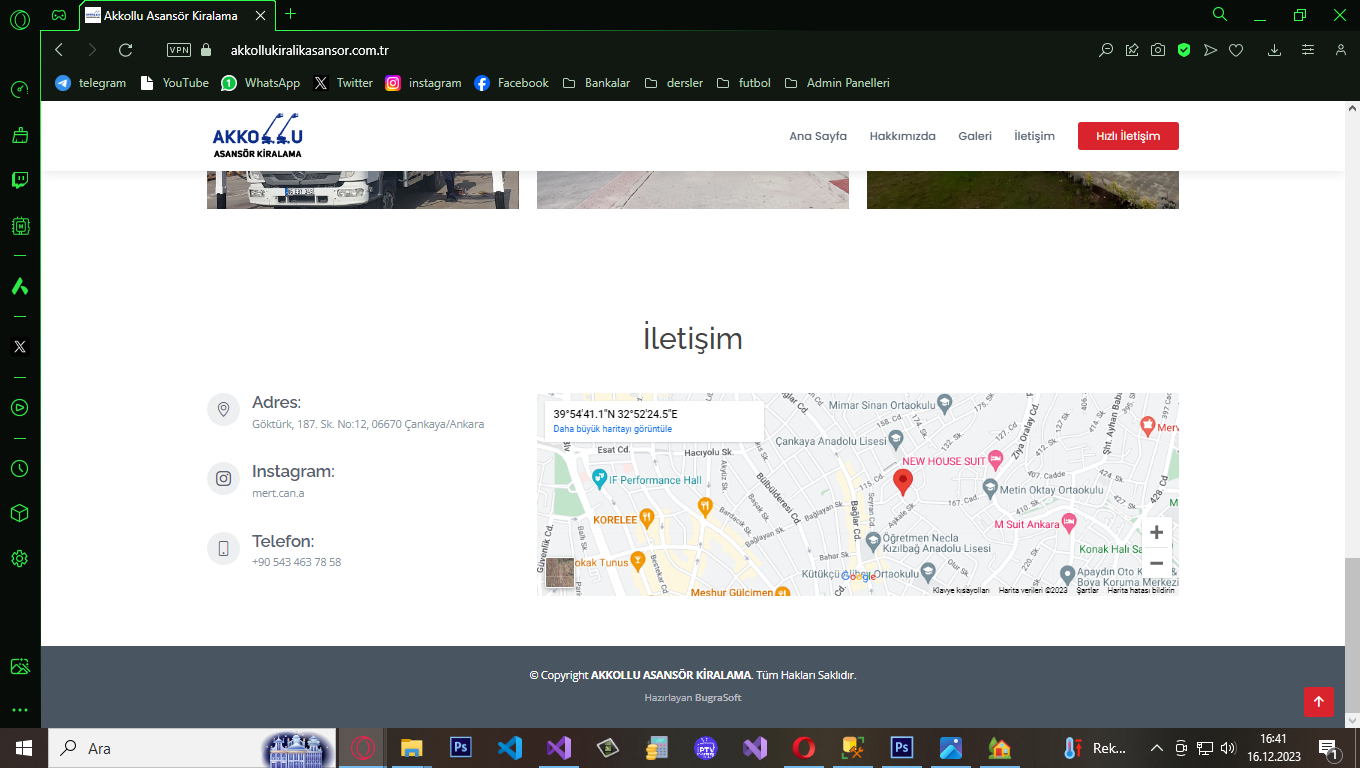
Task: Open history clock icon in sidebar
Action: (19, 468)
